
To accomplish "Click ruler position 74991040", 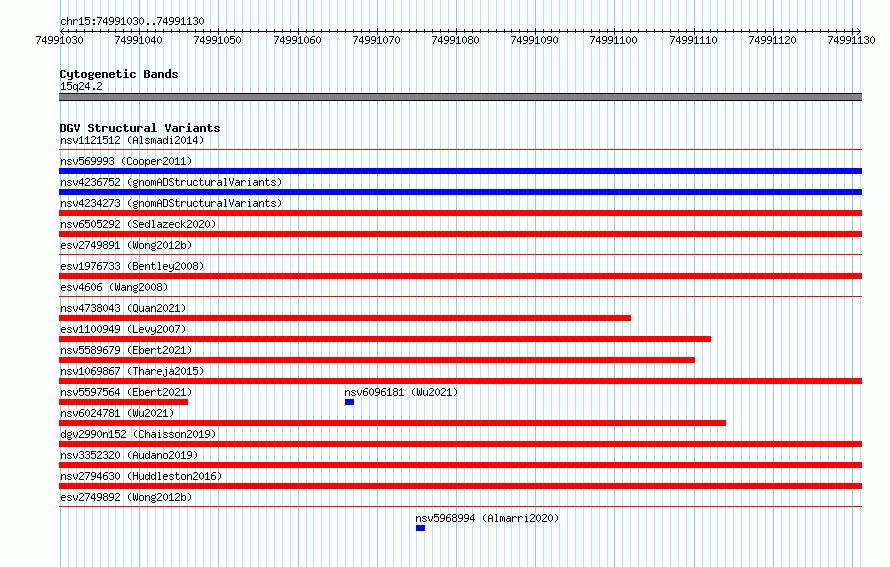I will [138, 40].
